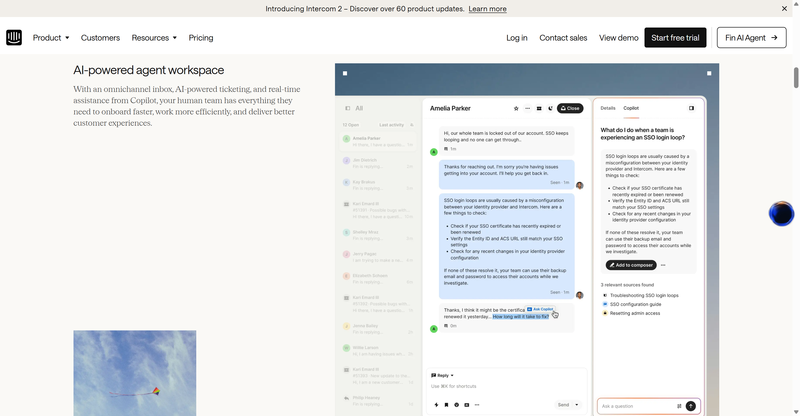Viewport: 800px width, 416px height.
Task: Expand the Send options dropdown arrow
Action: point(577,405)
